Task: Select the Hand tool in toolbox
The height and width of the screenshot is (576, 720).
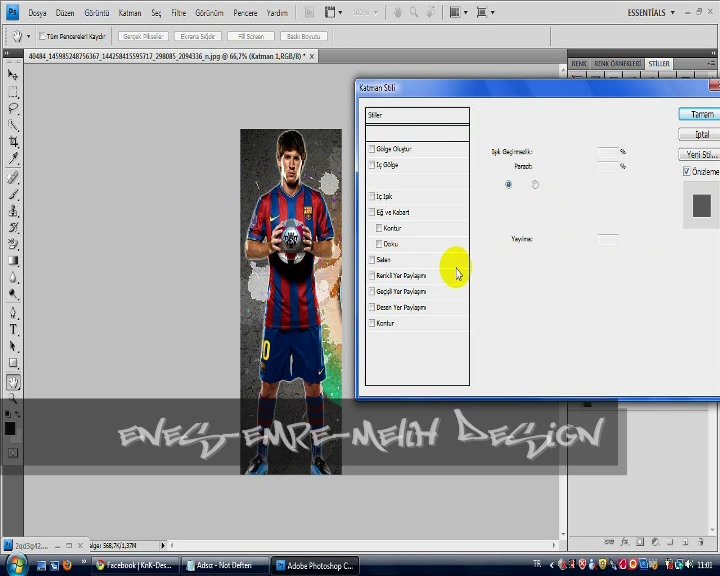Action: pyautogui.click(x=13, y=382)
